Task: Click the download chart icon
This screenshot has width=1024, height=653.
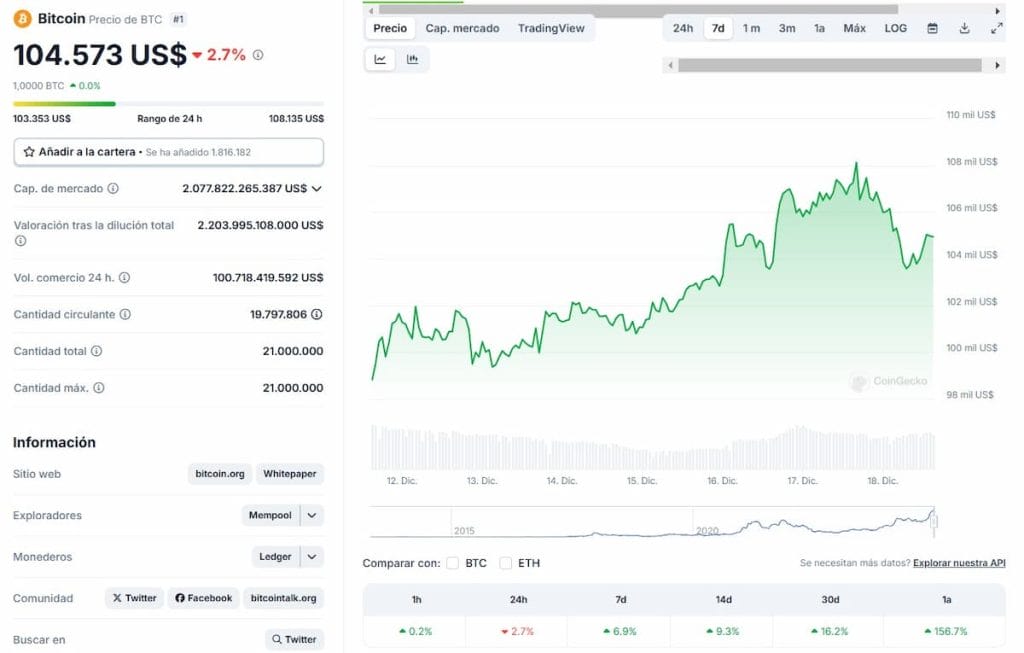Action: click(963, 28)
